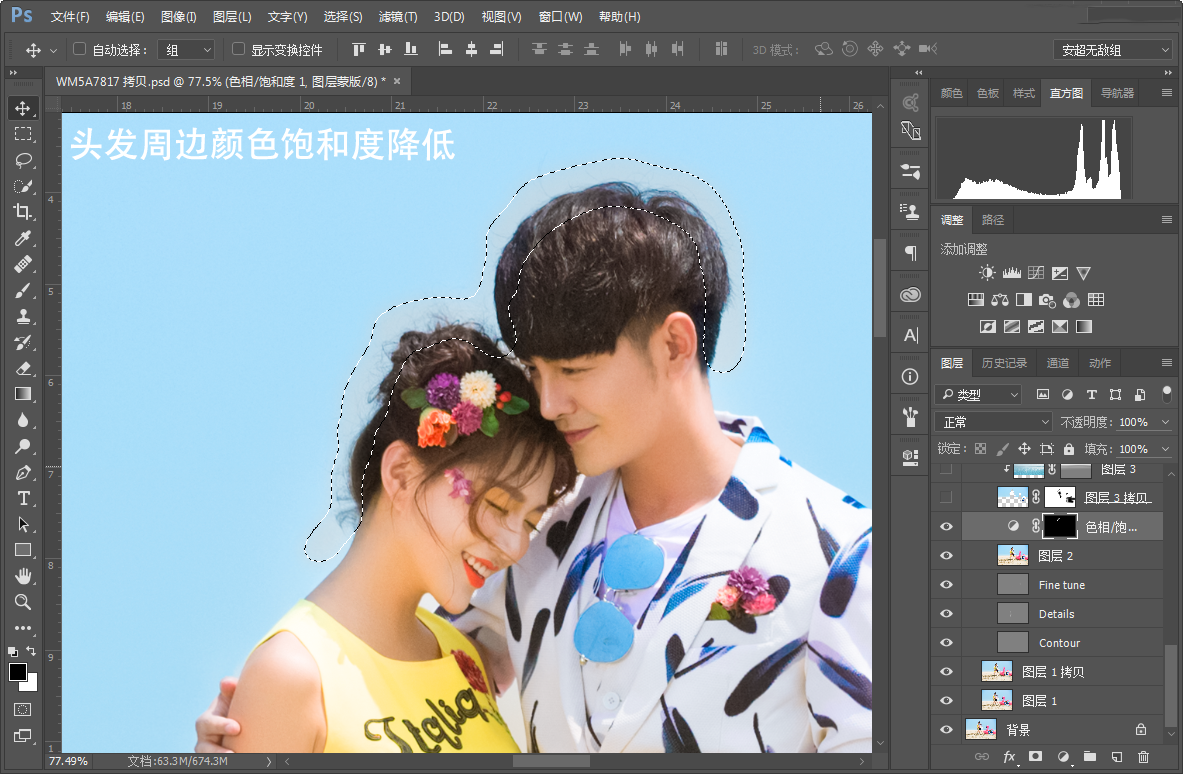Click the delete layer trash icon
The image size is (1183, 774).
tap(1144, 757)
